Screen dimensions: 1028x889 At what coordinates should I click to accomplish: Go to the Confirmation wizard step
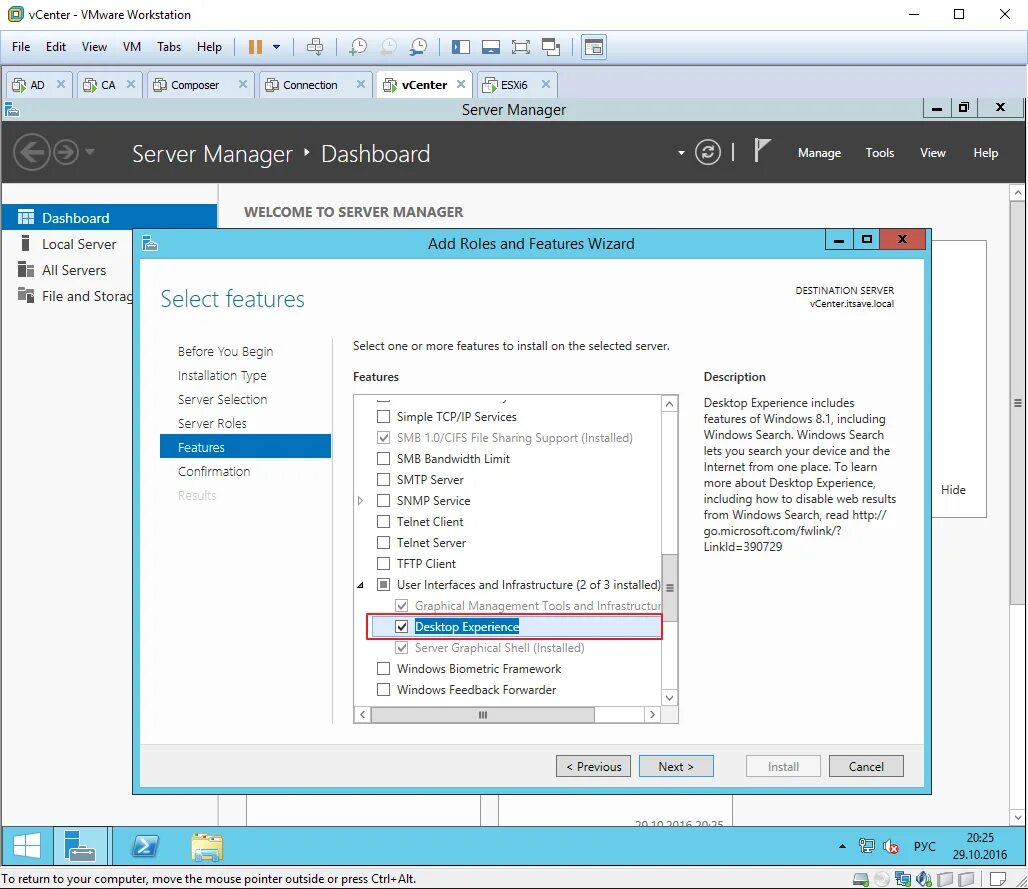pyautogui.click(x=214, y=471)
